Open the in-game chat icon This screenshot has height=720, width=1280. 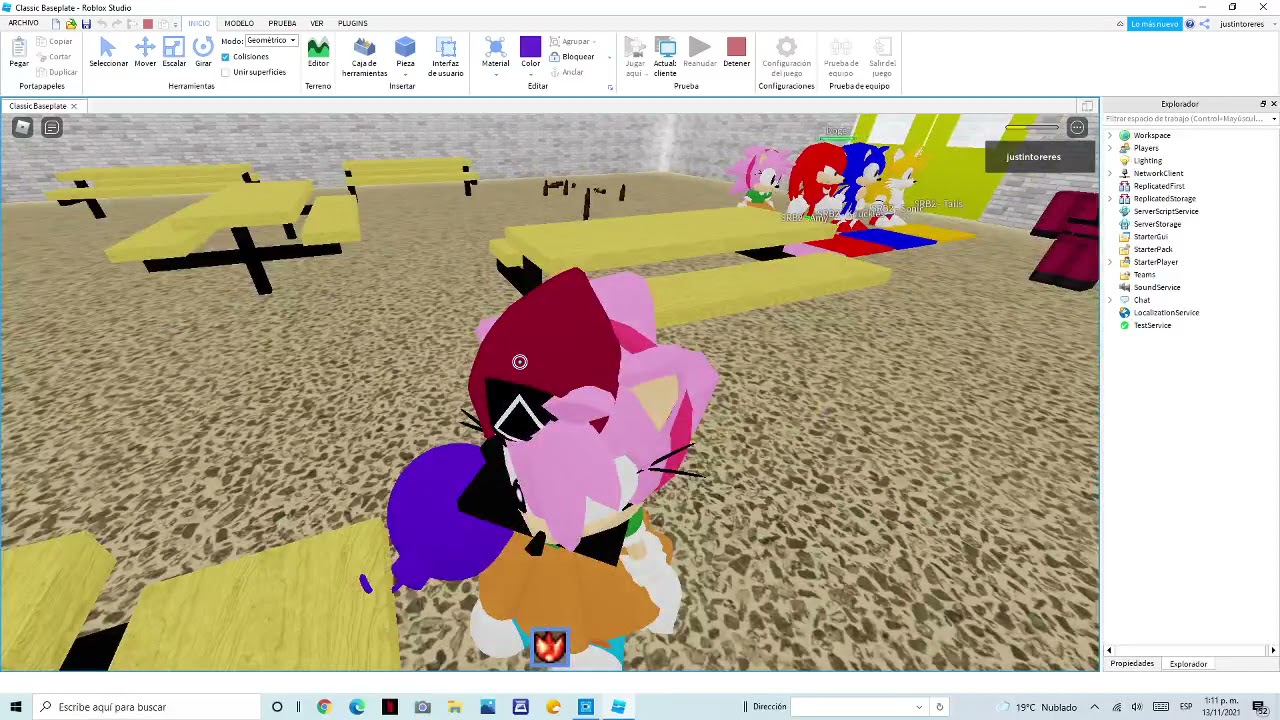(x=51, y=127)
